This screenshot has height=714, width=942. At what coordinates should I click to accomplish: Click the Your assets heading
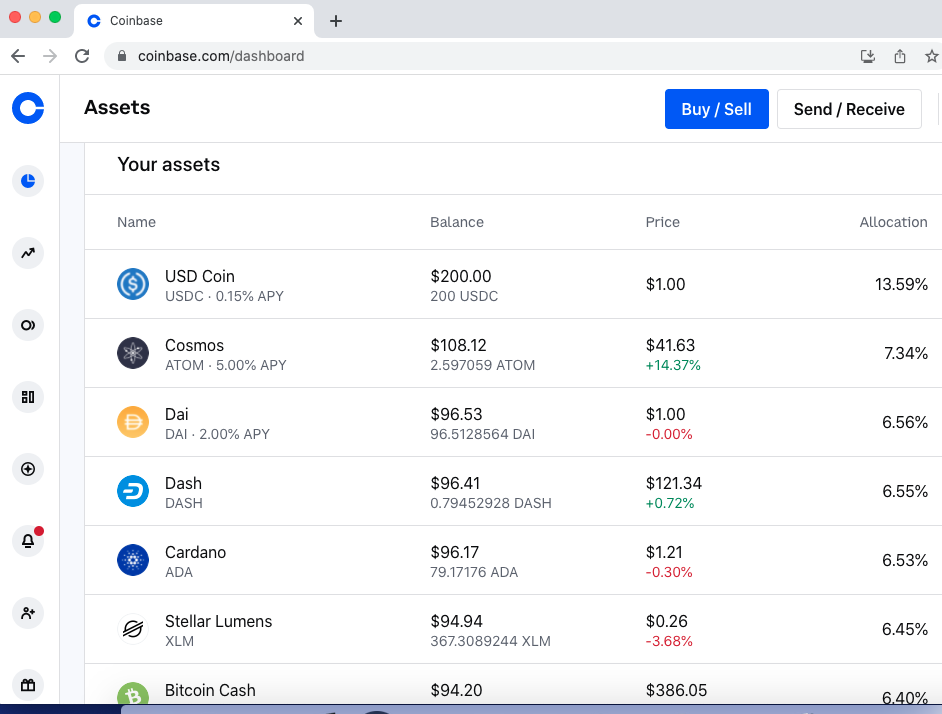(169, 165)
